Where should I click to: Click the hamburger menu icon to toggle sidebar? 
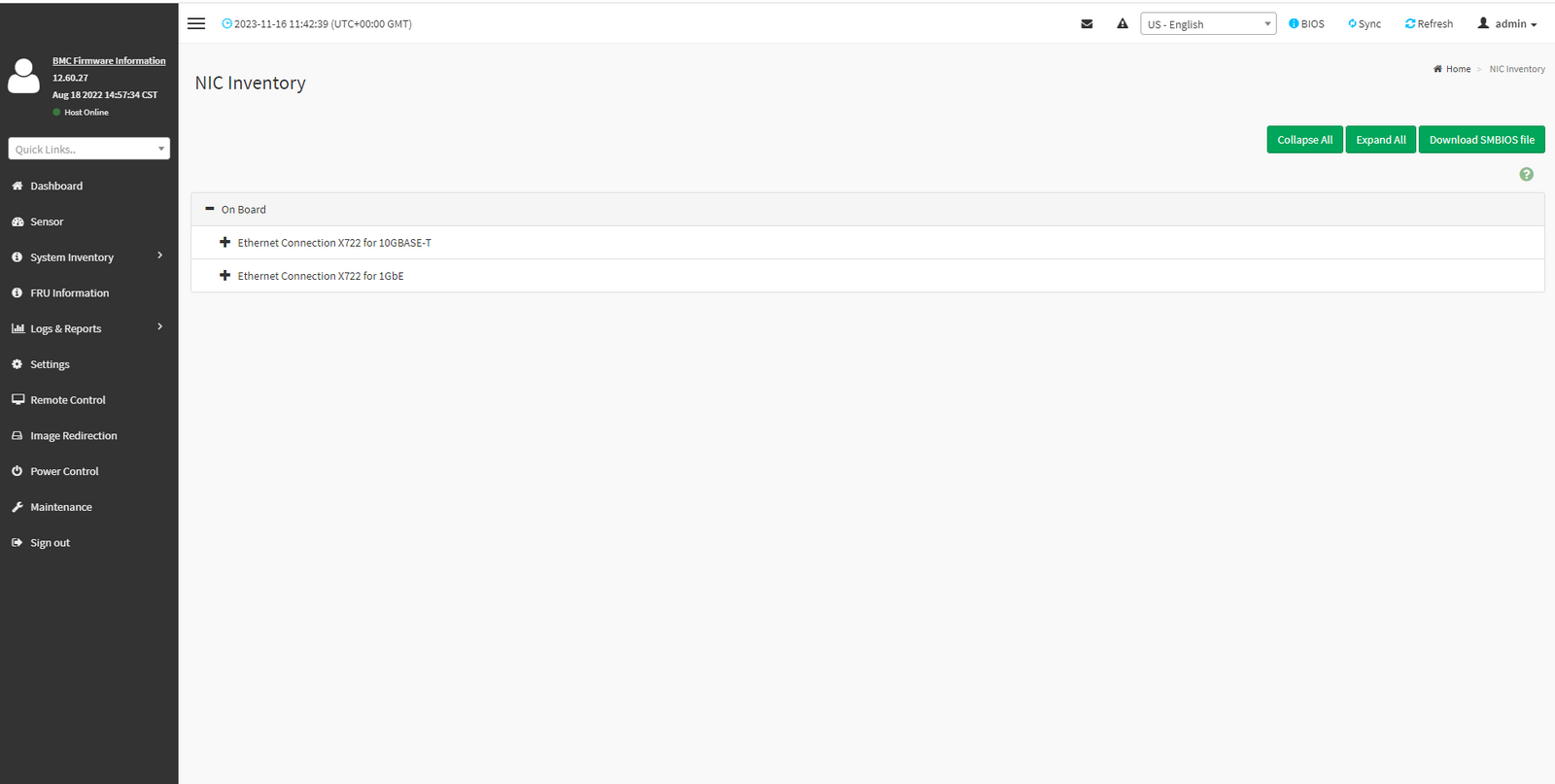196,23
